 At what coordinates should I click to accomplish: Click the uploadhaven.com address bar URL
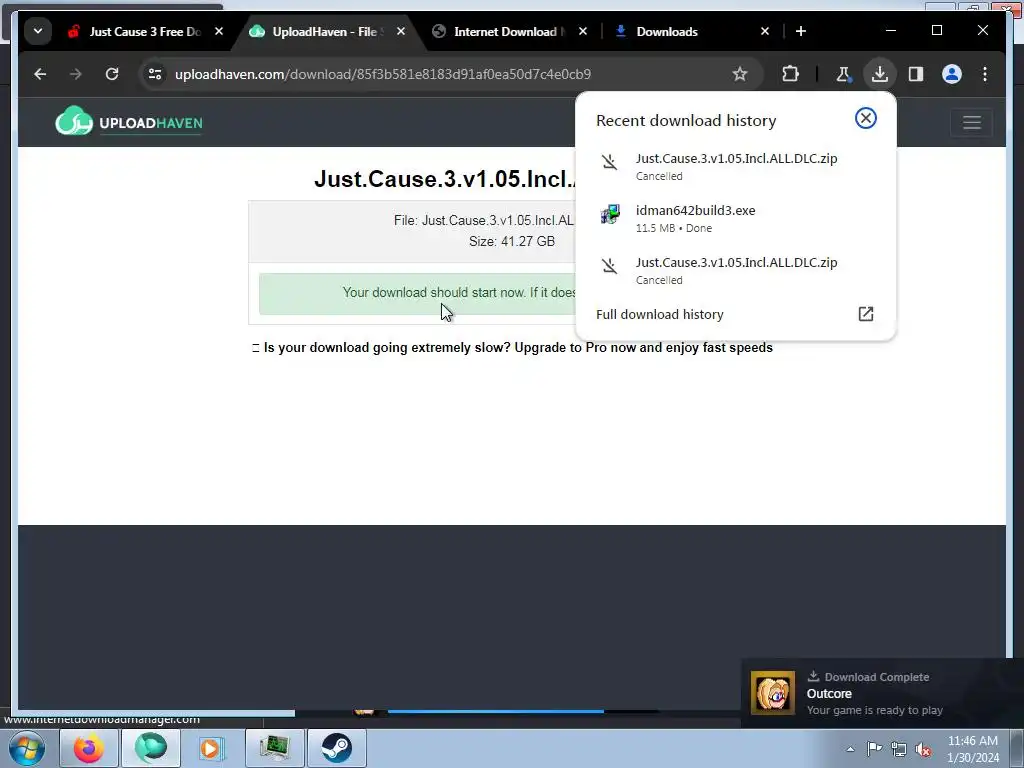point(383,74)
